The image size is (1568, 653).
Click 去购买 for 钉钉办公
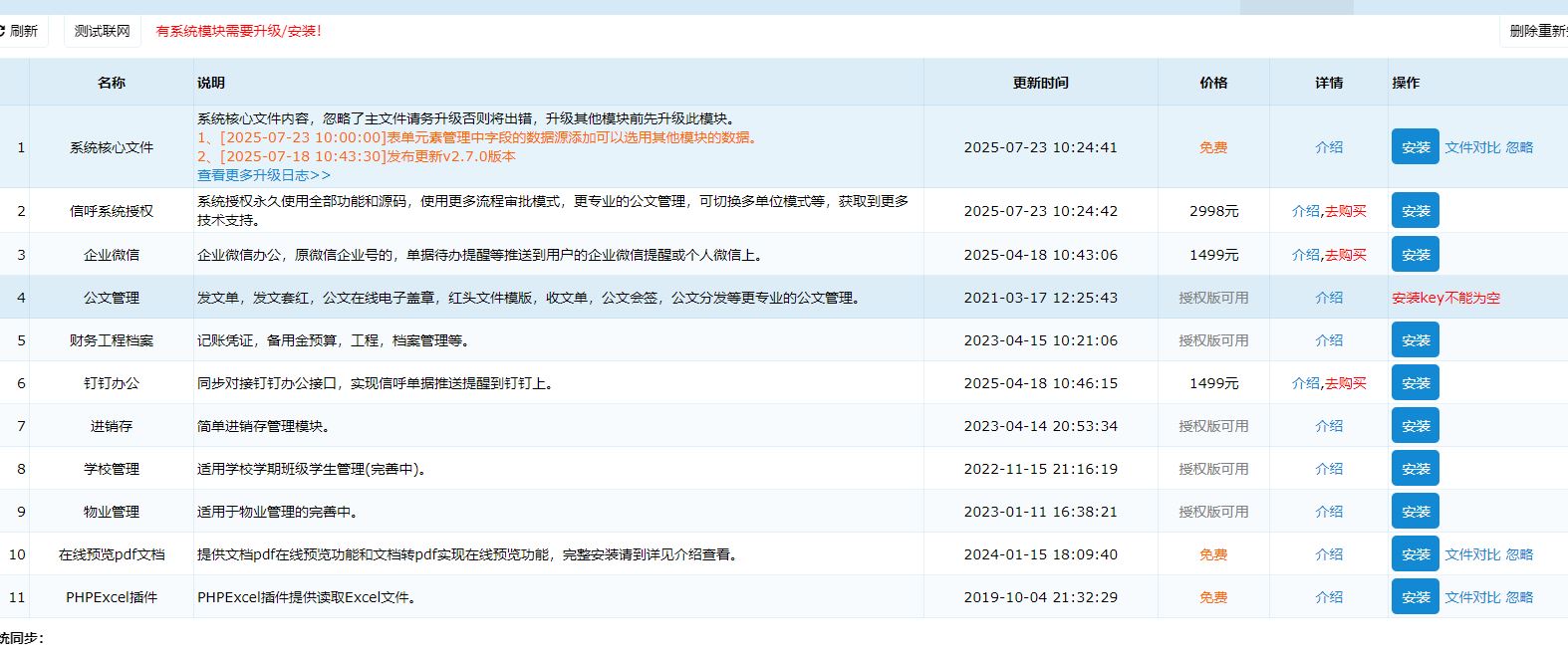(x=1345, y=383)
